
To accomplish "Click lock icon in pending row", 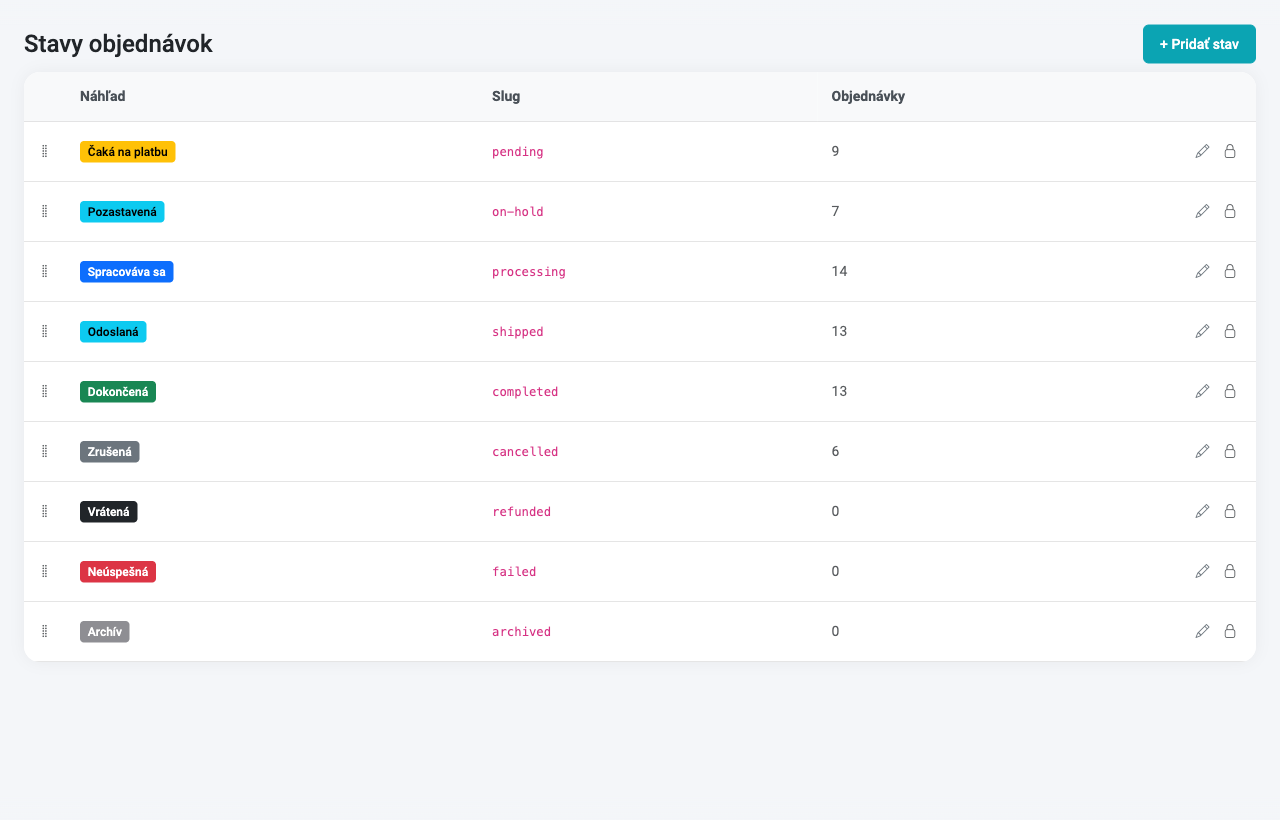I will click(x=1230, y=151).
